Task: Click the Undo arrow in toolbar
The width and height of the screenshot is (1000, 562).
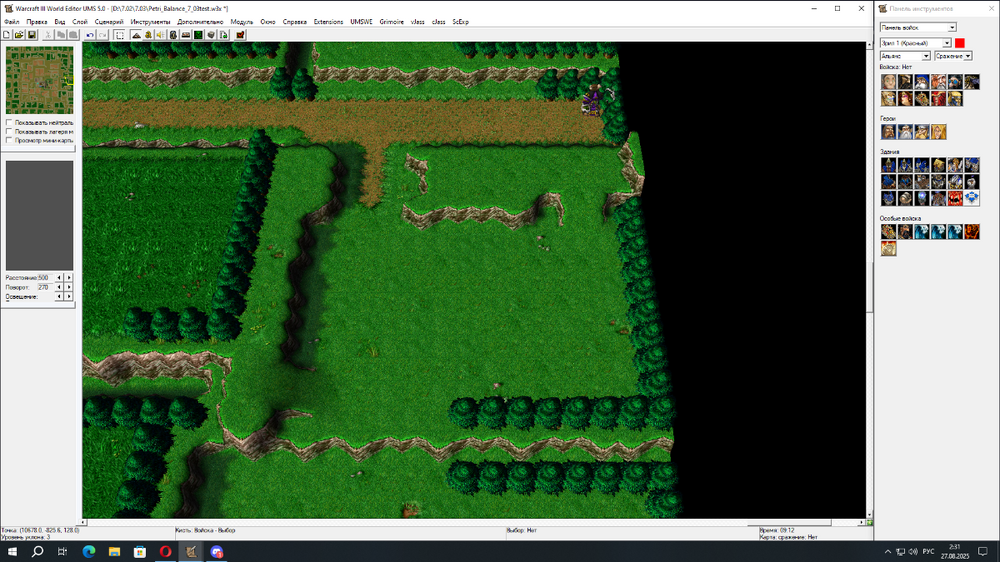Action: [x=90, y=35]
